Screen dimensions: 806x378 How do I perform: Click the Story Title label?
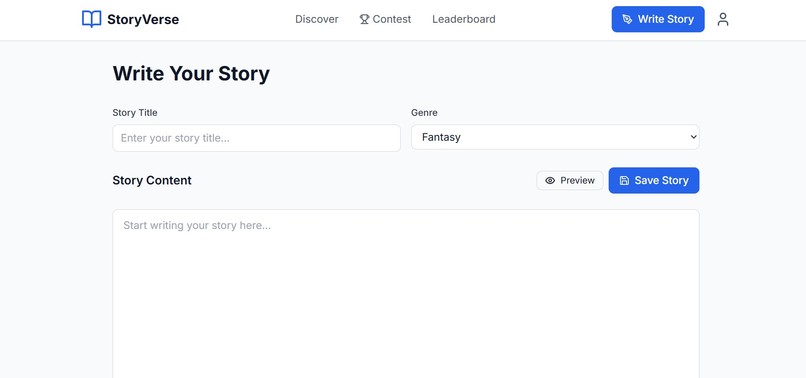pos(135,113)
